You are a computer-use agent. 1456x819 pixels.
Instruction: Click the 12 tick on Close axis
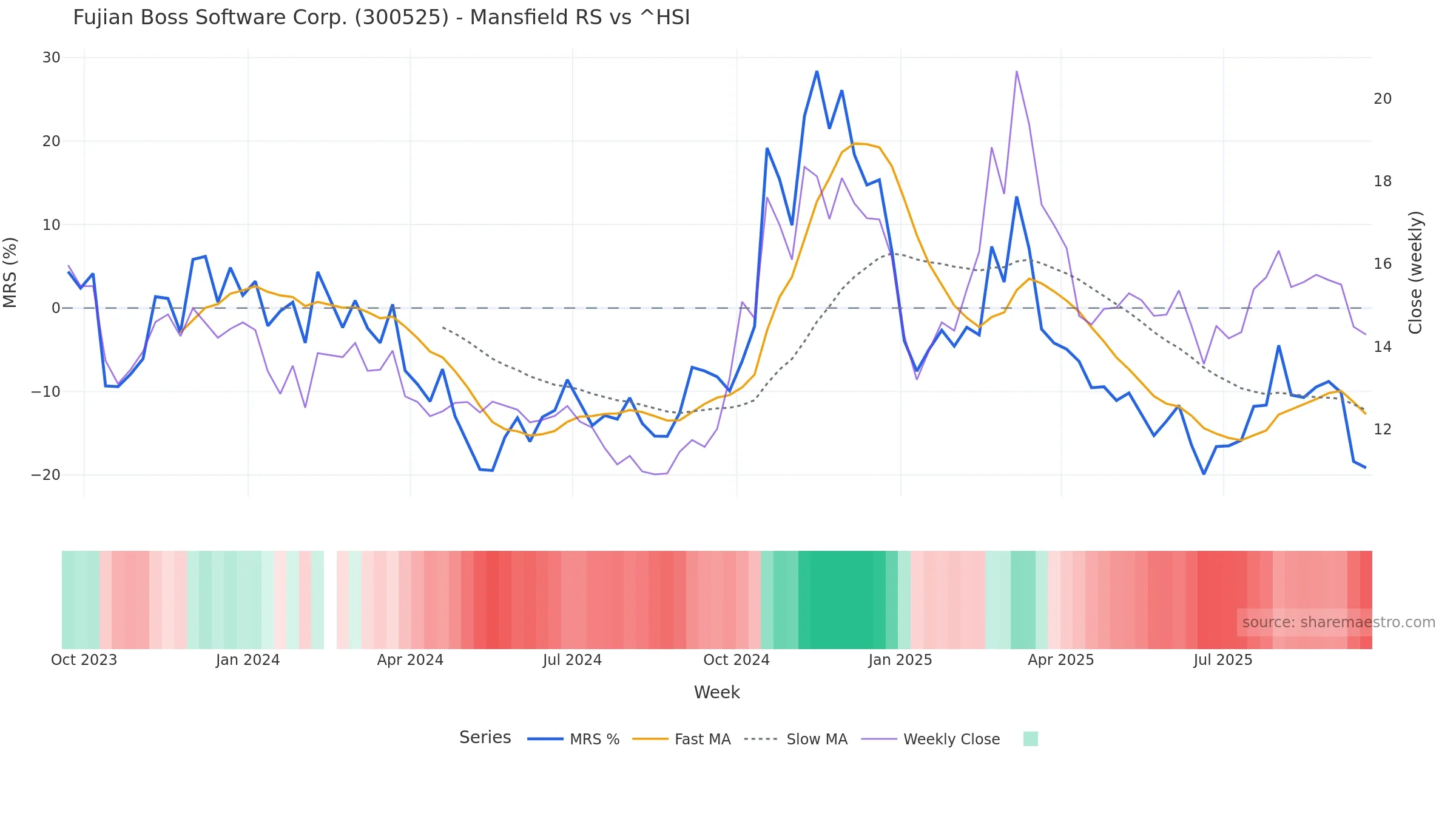coord(1383,430)
